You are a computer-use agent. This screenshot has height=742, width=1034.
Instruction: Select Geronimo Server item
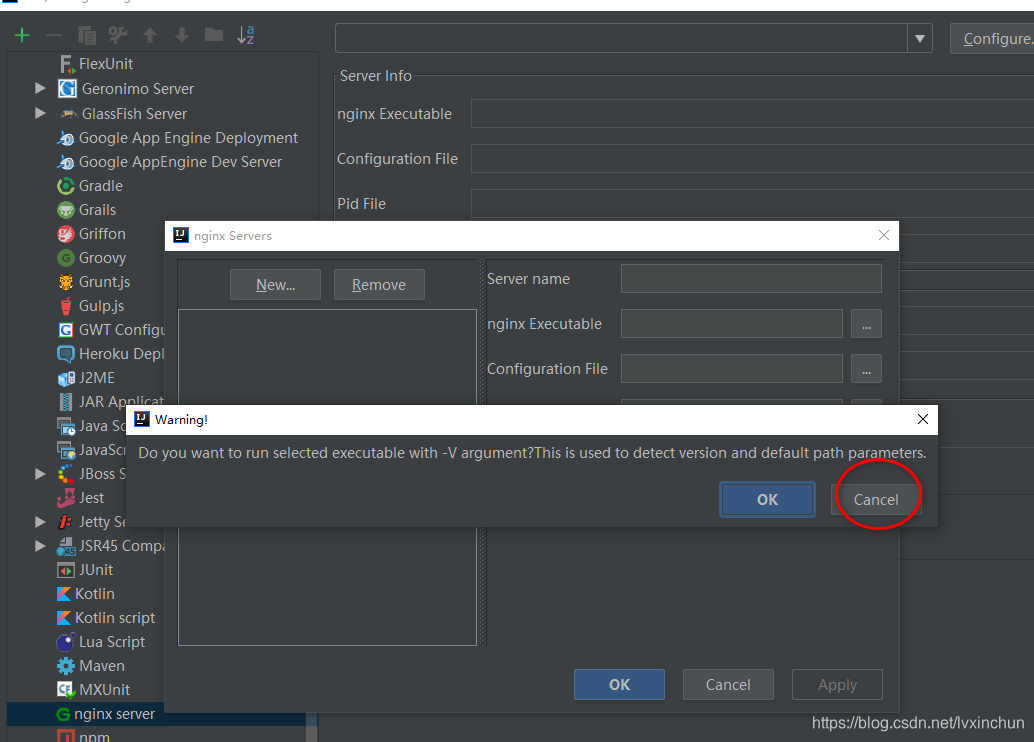pos(137,88)
